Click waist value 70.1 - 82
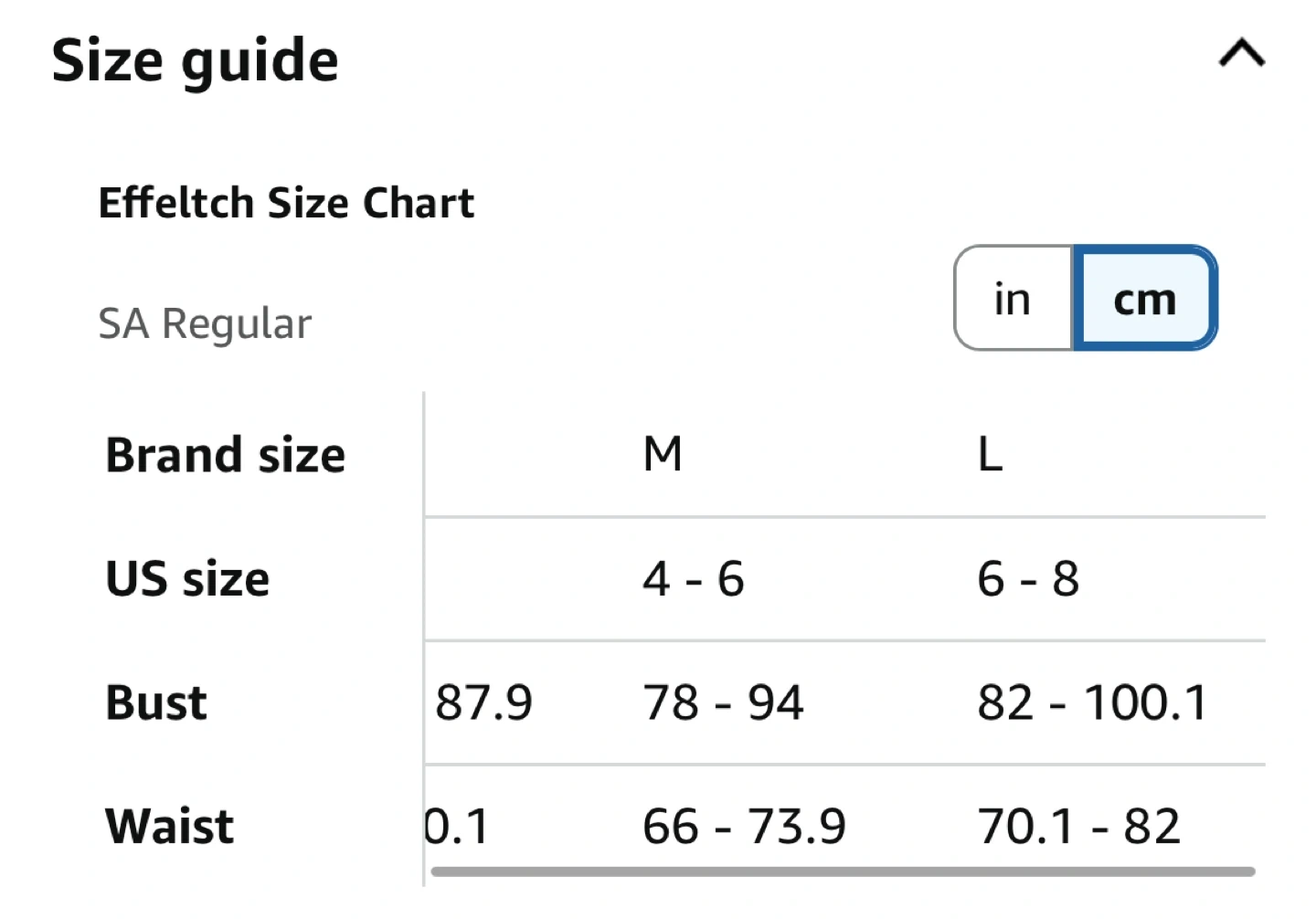 [x=1078, y=826]
